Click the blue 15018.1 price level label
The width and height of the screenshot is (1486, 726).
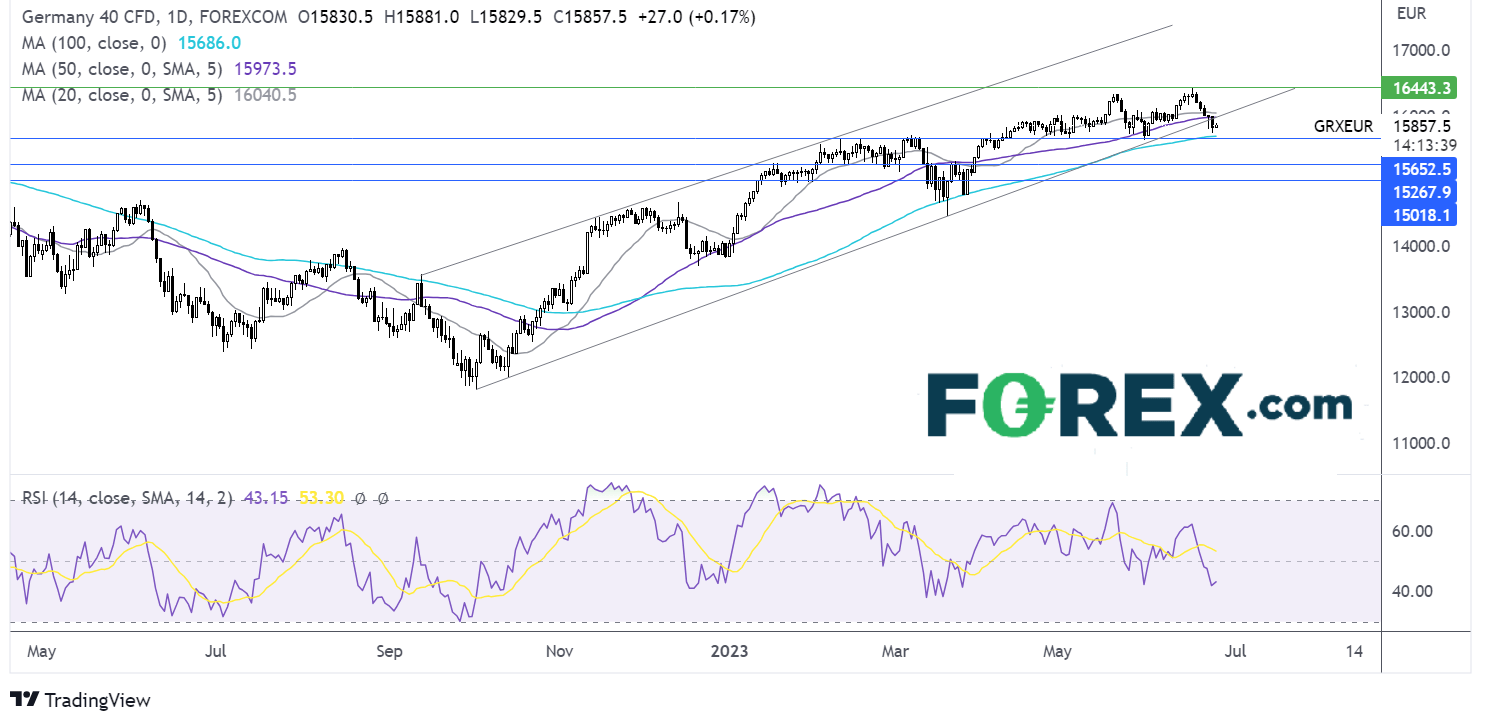pyautogui.click(x=1421, y=214)
